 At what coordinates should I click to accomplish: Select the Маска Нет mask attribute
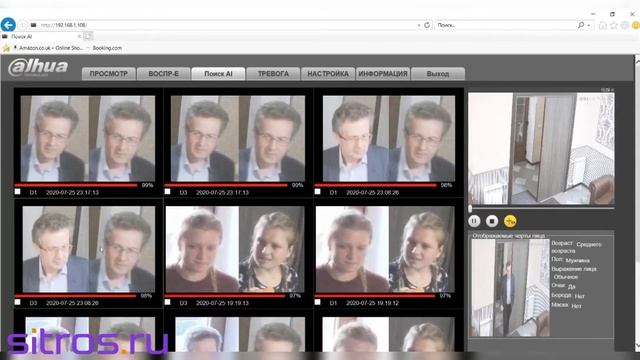[x=566, y=305]
